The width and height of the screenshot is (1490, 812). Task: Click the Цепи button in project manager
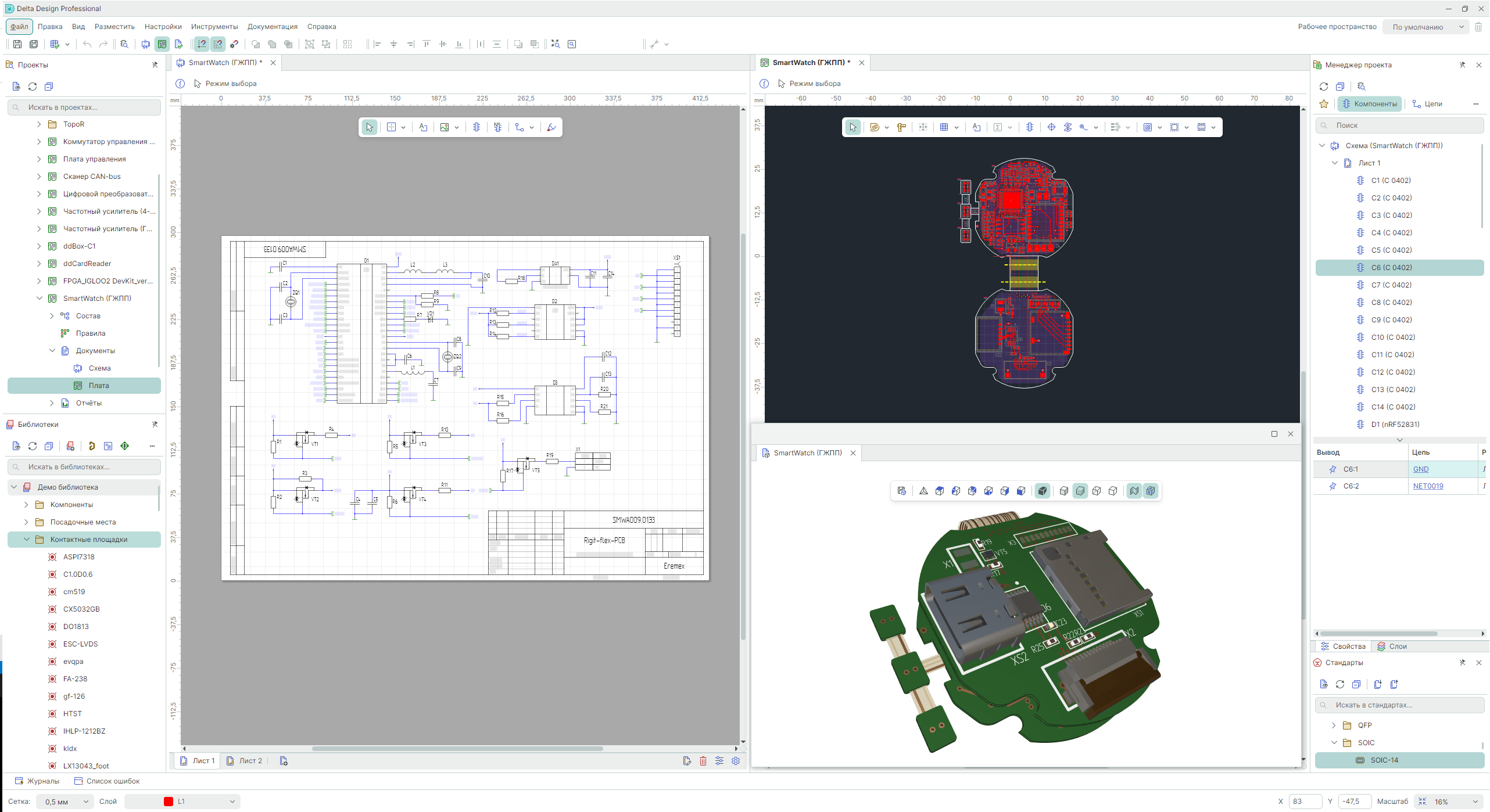(x=1427, y=104)
